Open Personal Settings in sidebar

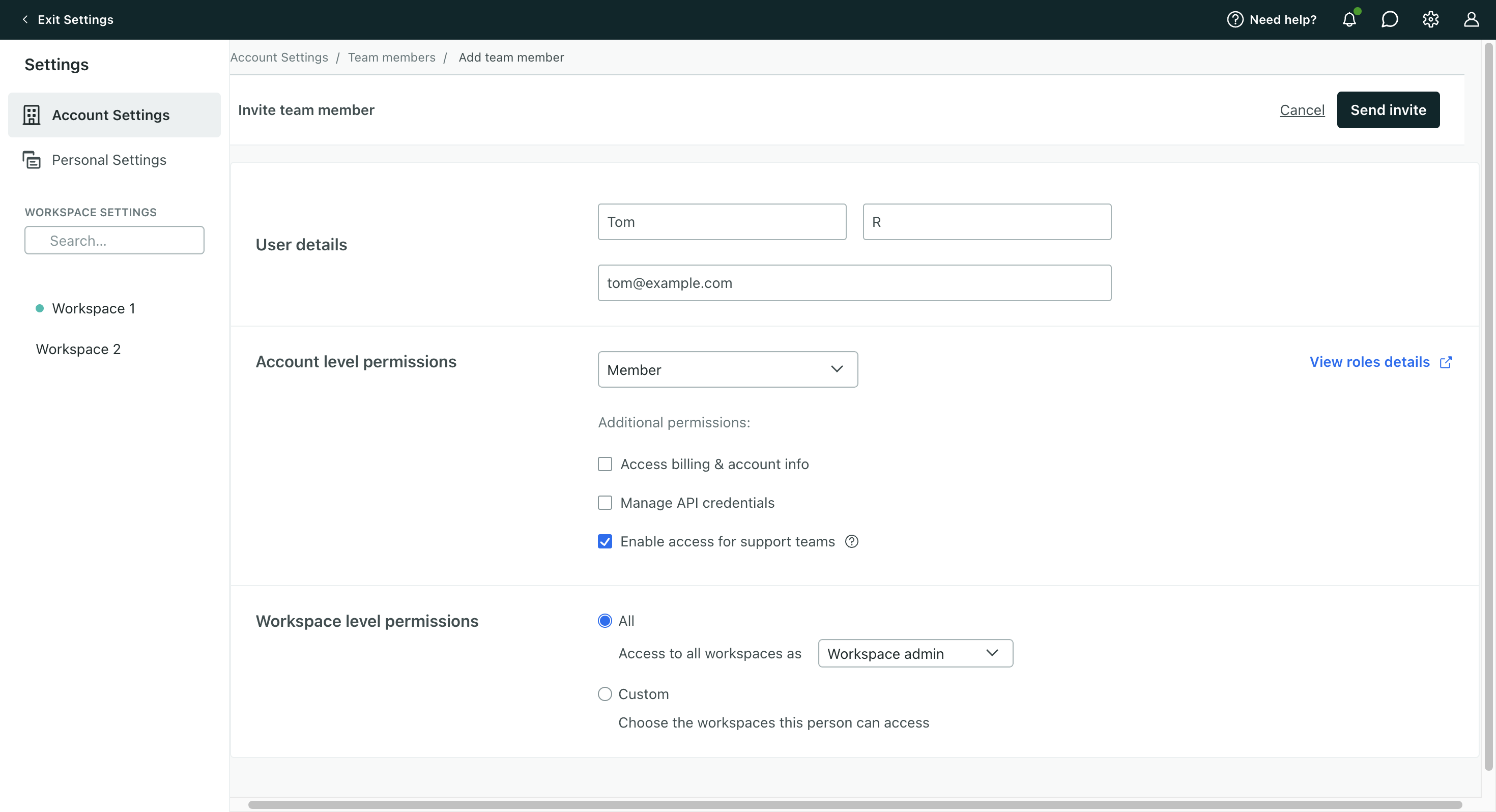coord(114,160)
